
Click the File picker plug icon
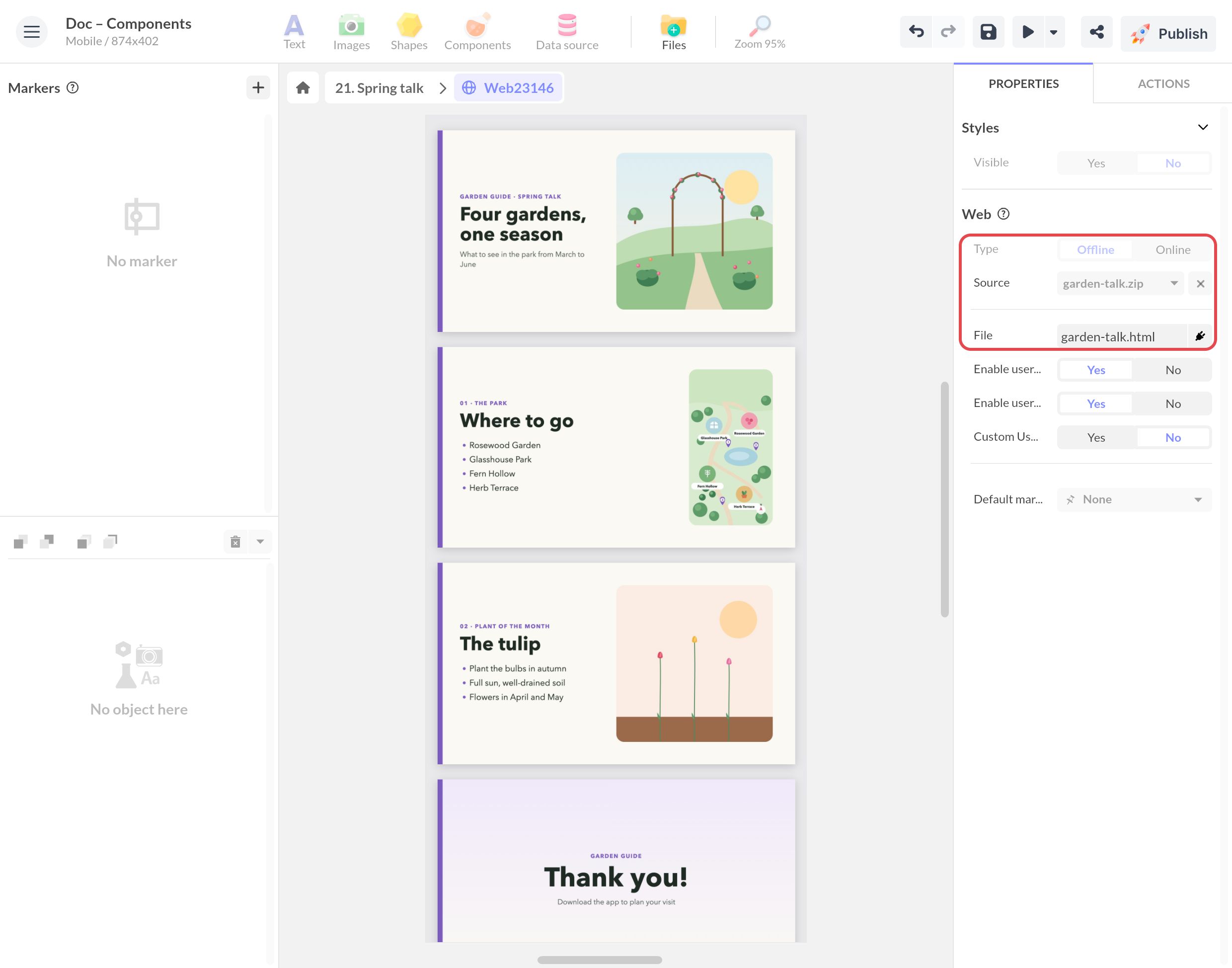[x=1200, y=336]
